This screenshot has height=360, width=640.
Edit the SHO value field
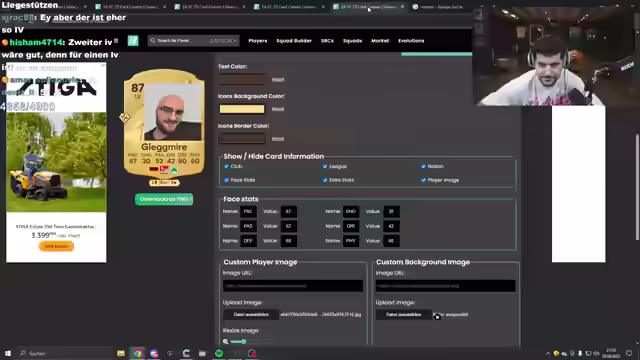[391, 211]
